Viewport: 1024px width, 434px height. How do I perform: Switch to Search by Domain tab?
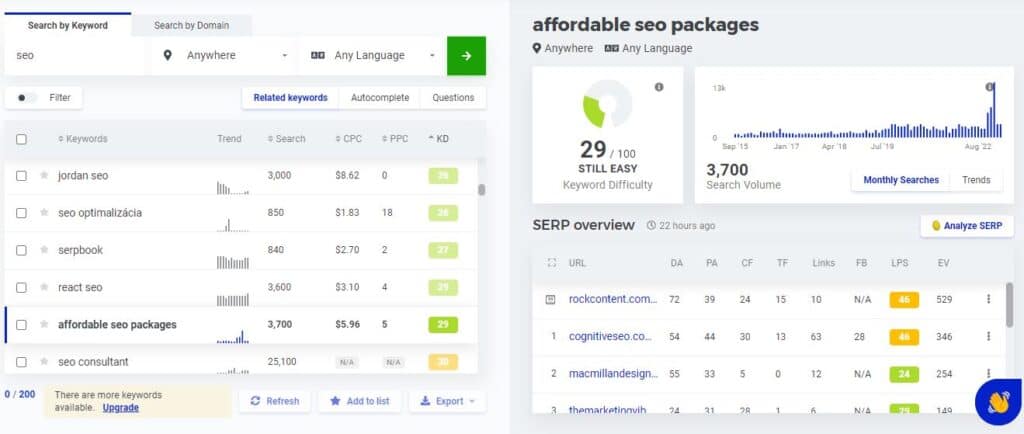[191, 25]
